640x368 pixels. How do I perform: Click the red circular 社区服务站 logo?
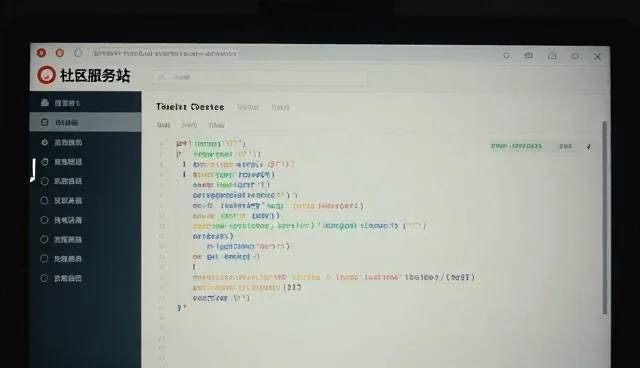(47, 75)
